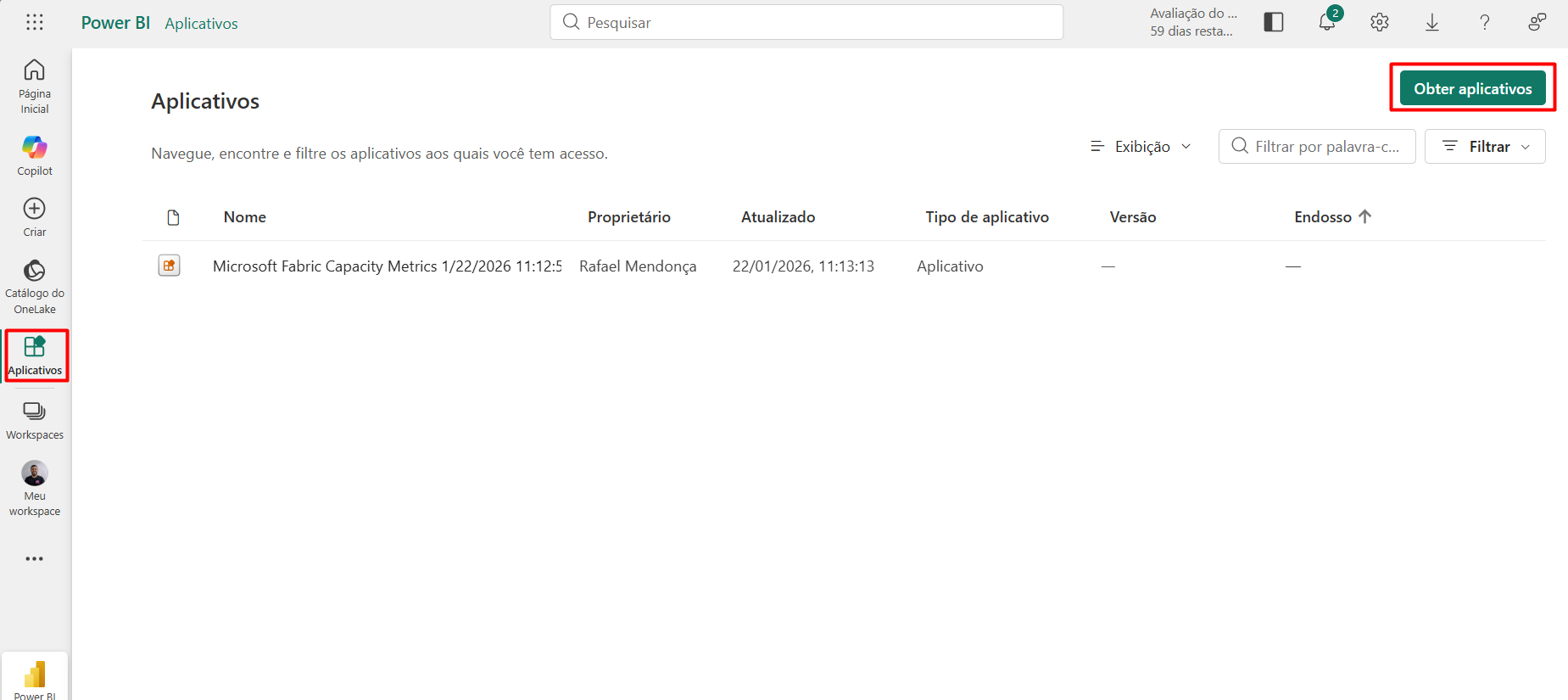This screenshot has height=700, width=1568.
Task: Sort by the Nome column header
Action: click(245, 217)
